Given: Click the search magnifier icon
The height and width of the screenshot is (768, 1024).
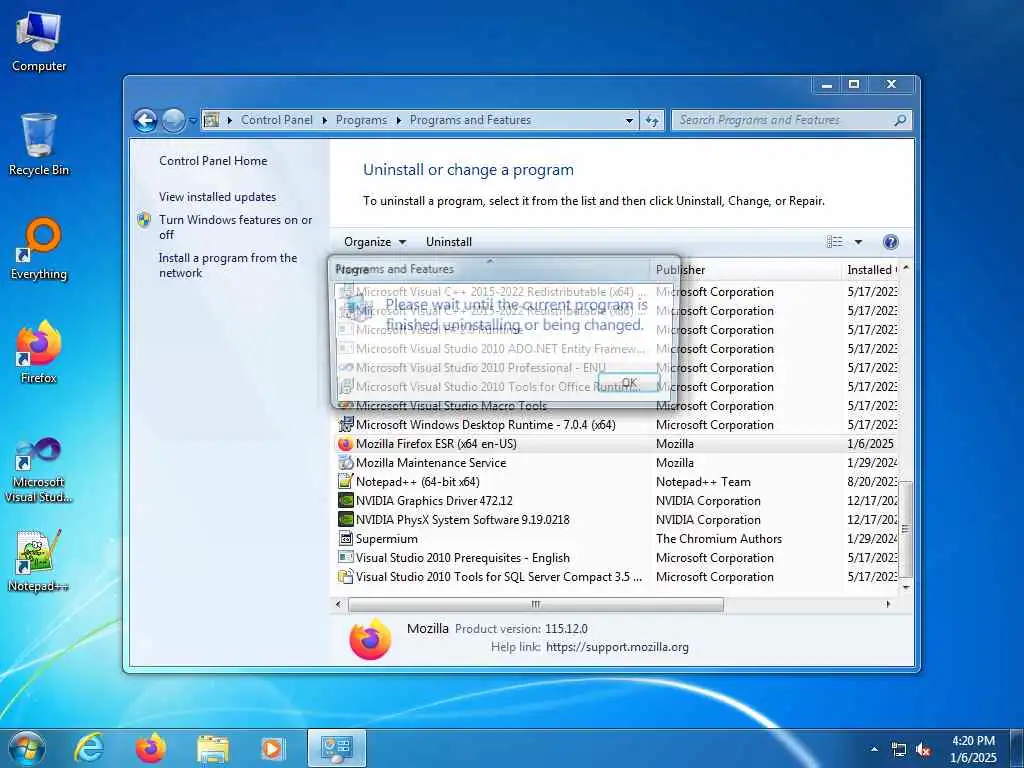Looking at the screenshot, I should pyautogui.click(x=900, y=120).
